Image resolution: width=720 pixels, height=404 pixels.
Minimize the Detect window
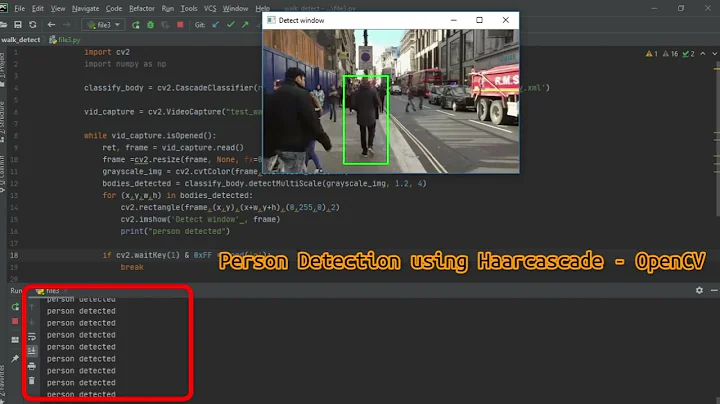click(454, 20)
